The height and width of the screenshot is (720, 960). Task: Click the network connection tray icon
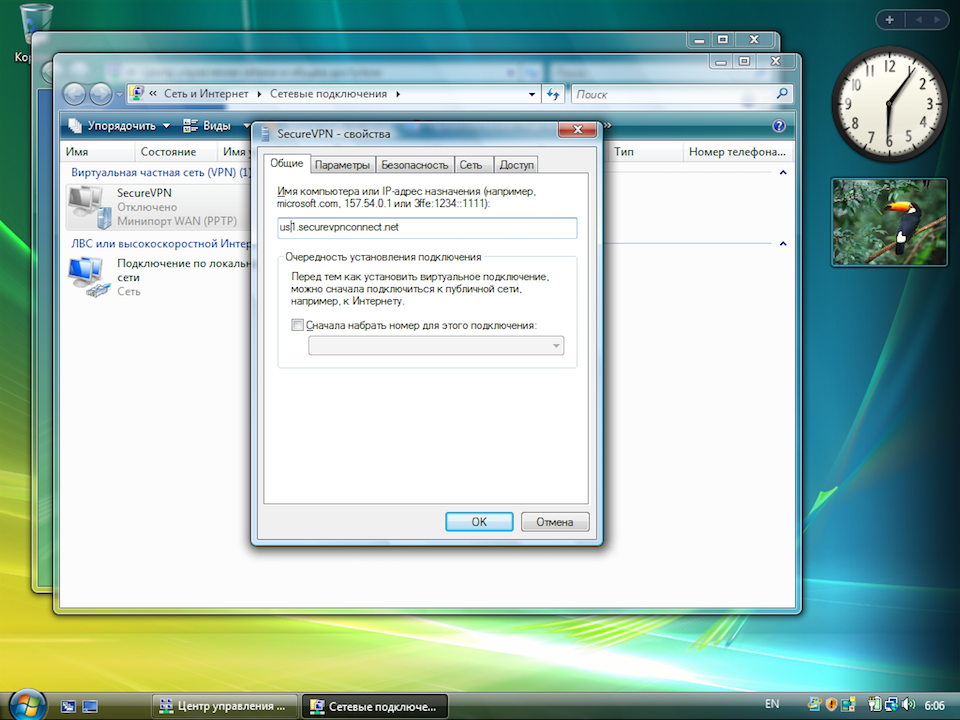tap(891, 705)
